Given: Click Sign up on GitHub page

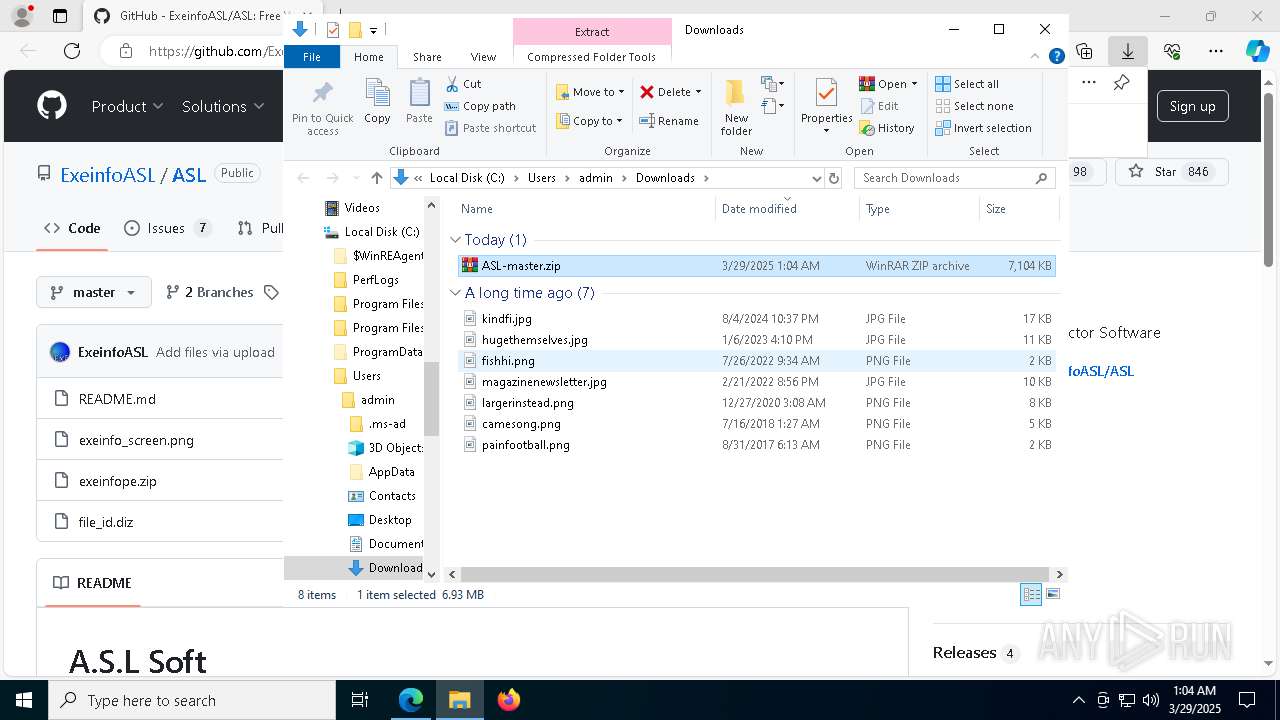Looking at the screenshot, I should pos(1192,106).
